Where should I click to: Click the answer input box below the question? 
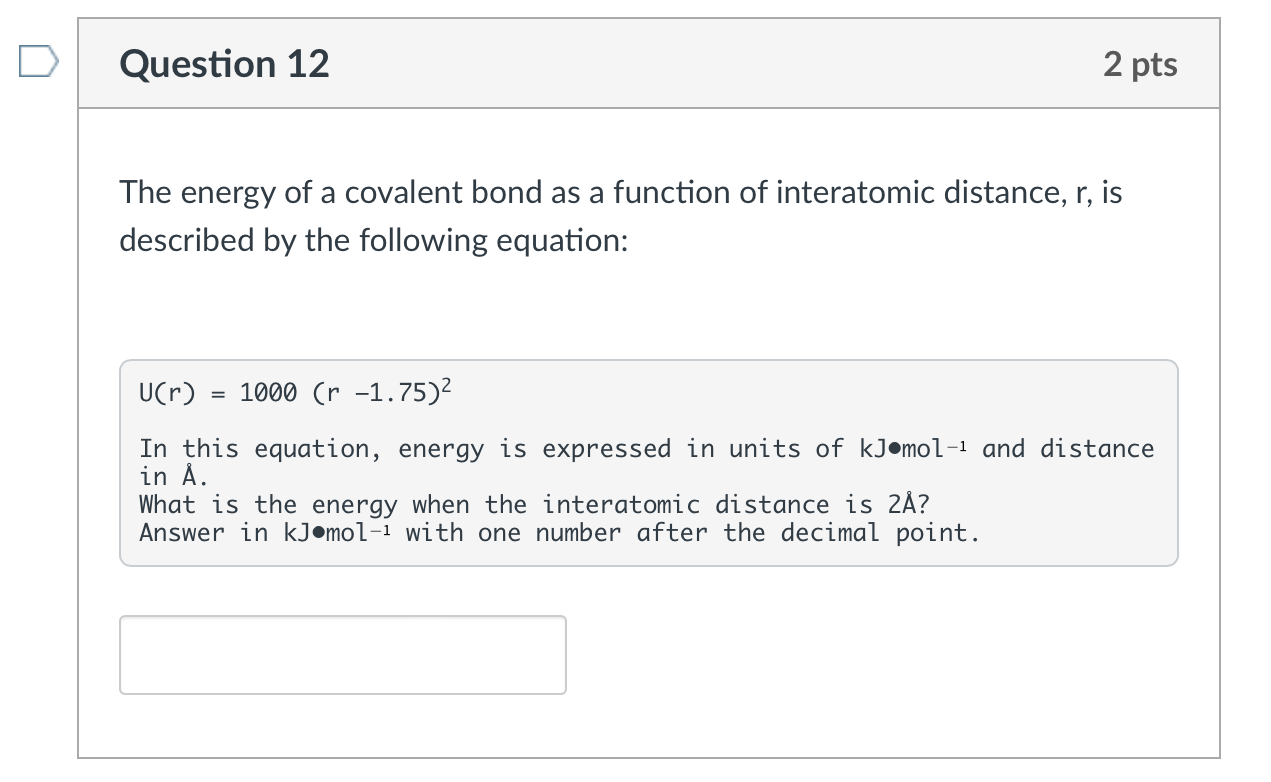coord(342,655)
